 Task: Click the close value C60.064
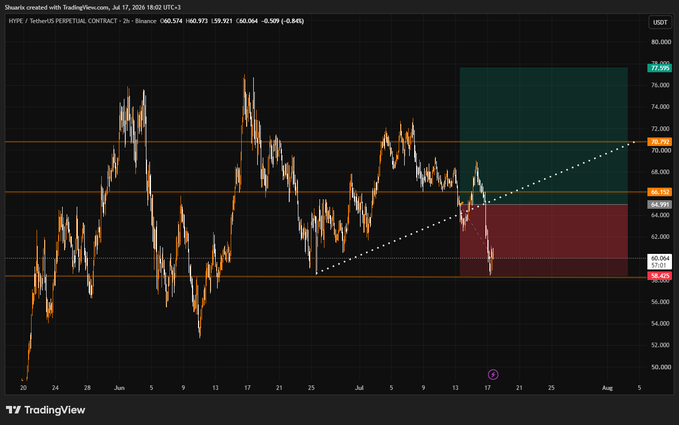point(247,21)
